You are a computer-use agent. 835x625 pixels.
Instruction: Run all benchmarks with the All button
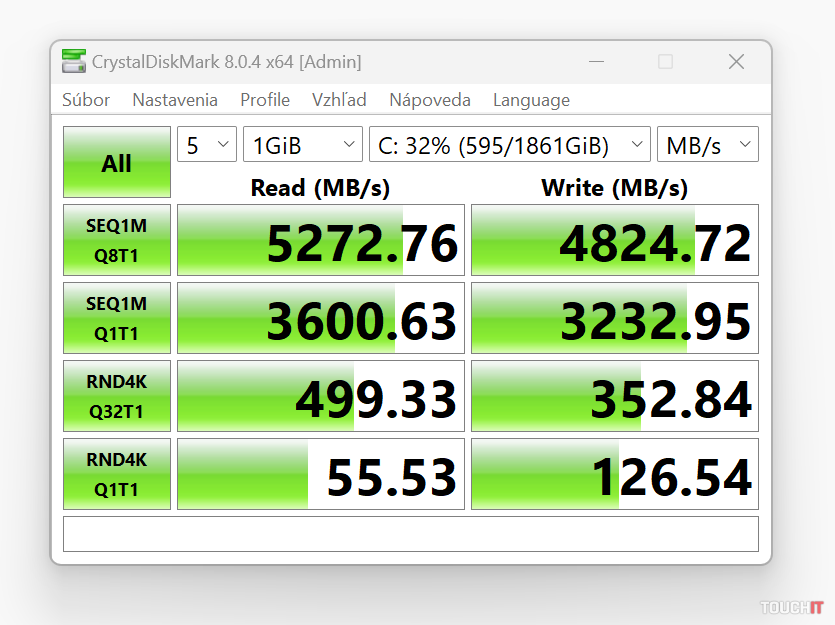point(117,163)
